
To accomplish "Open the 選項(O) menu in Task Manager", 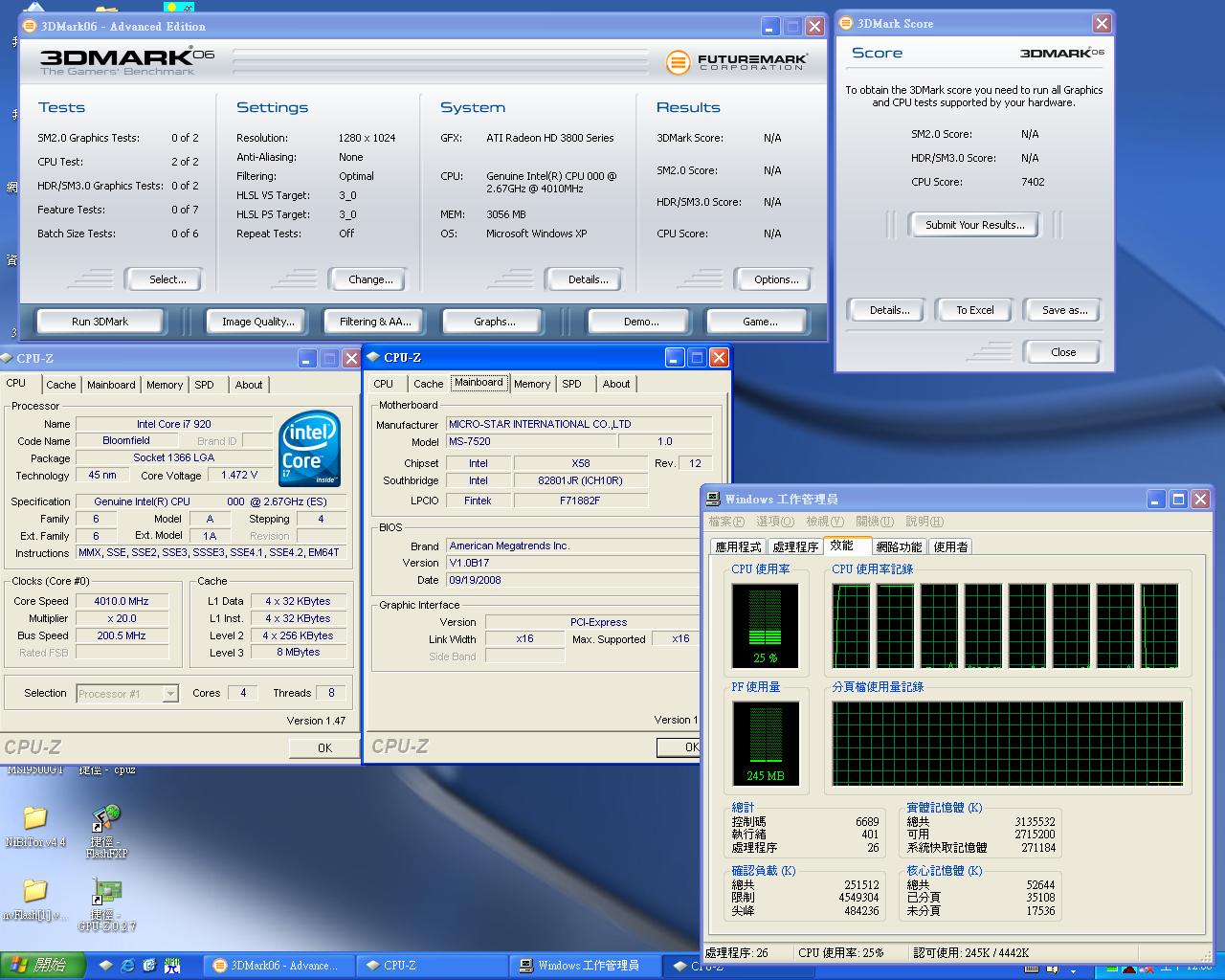I will click(x=775, y=522).
